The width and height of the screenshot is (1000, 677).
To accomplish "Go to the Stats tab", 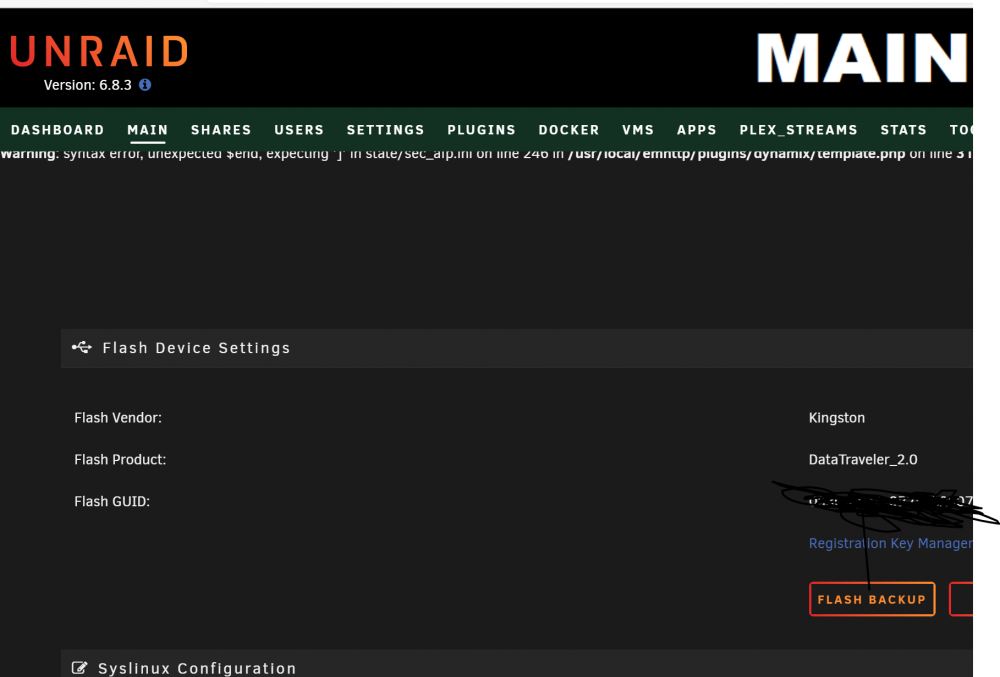I will (903, 130).
